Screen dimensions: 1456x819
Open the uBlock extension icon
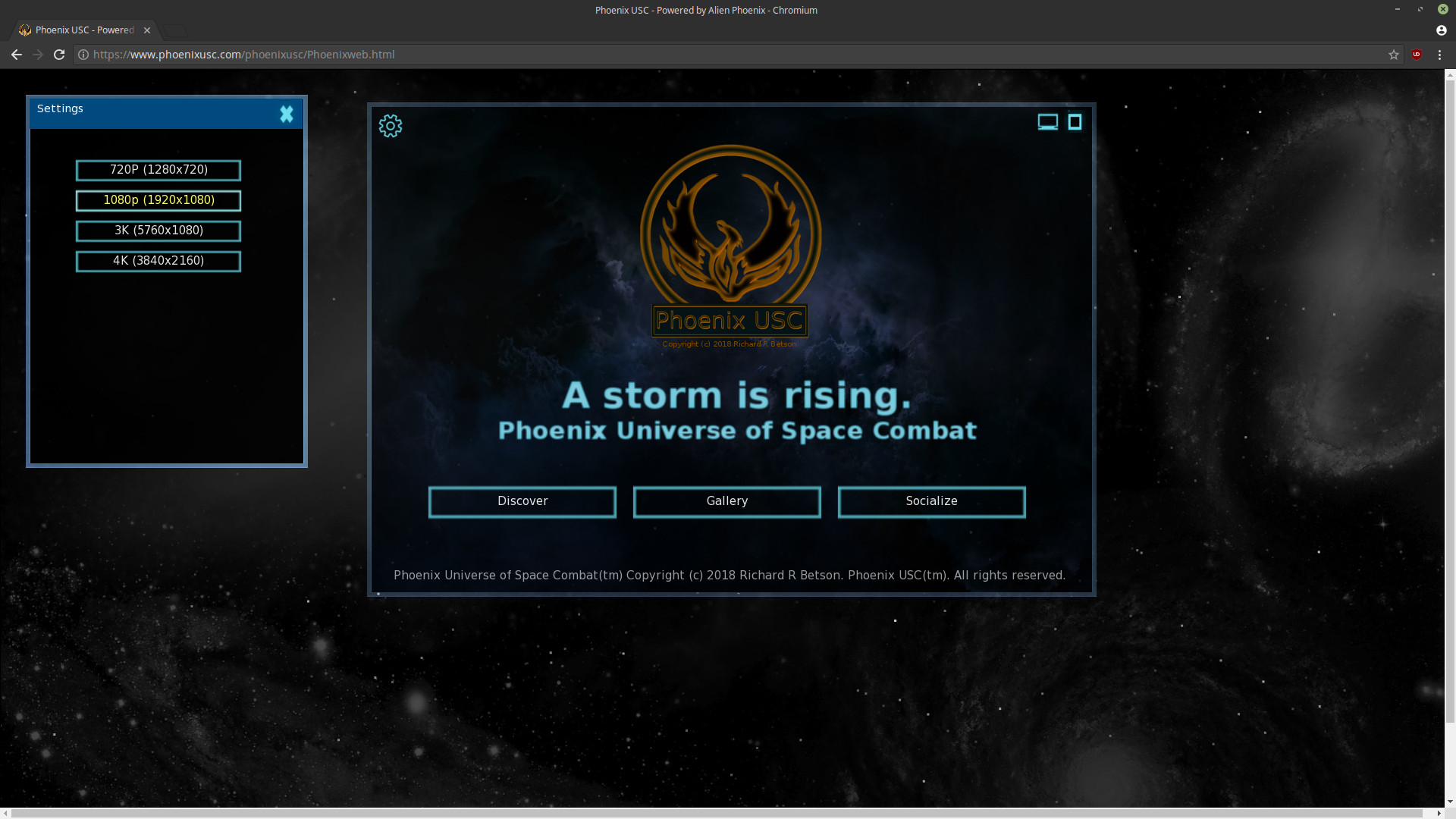(1416, 55)
